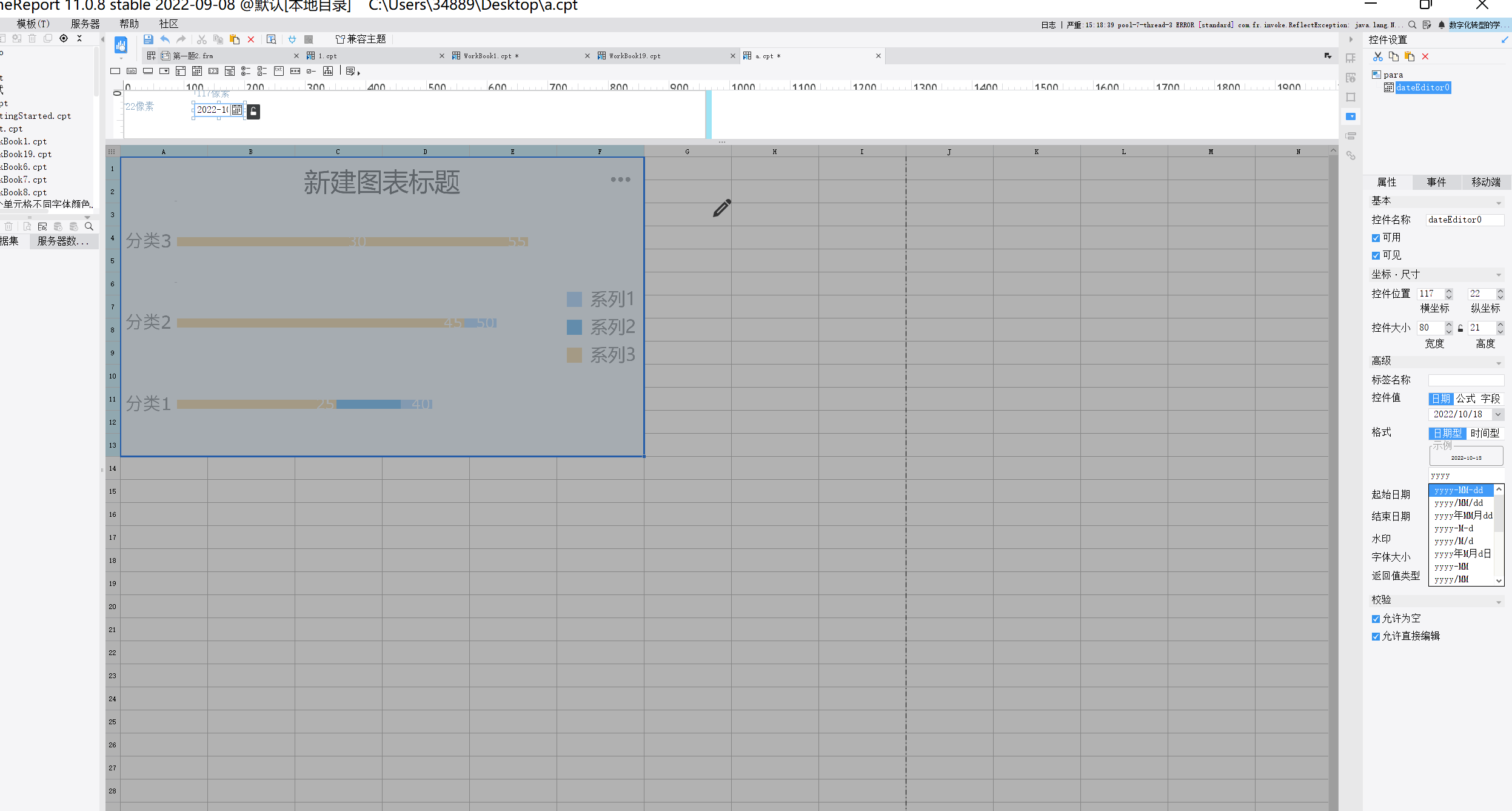This screenshot has height=811, width=1512.
Task: Insert a radio button group widget
Action: tap(246, 71)
